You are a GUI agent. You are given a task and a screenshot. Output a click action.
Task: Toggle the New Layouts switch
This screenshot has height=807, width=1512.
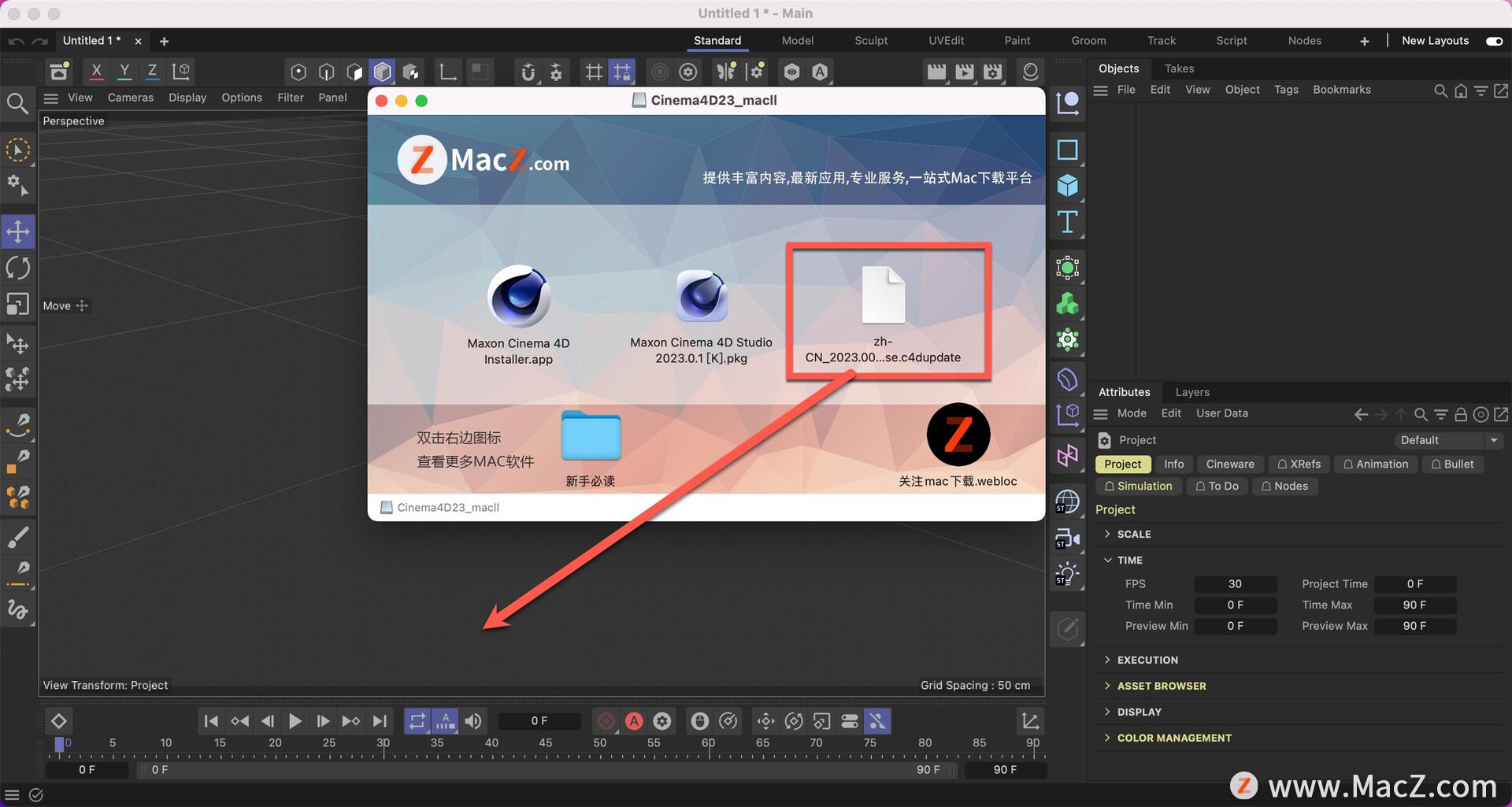pyautogui.click(x=1494, y=41)
